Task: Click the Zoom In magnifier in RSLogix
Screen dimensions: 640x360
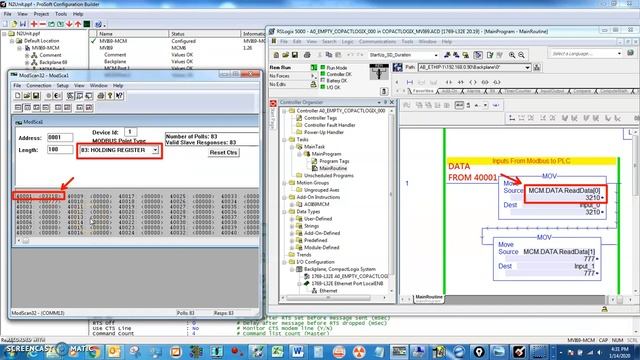Action: [x=512, y=55]
